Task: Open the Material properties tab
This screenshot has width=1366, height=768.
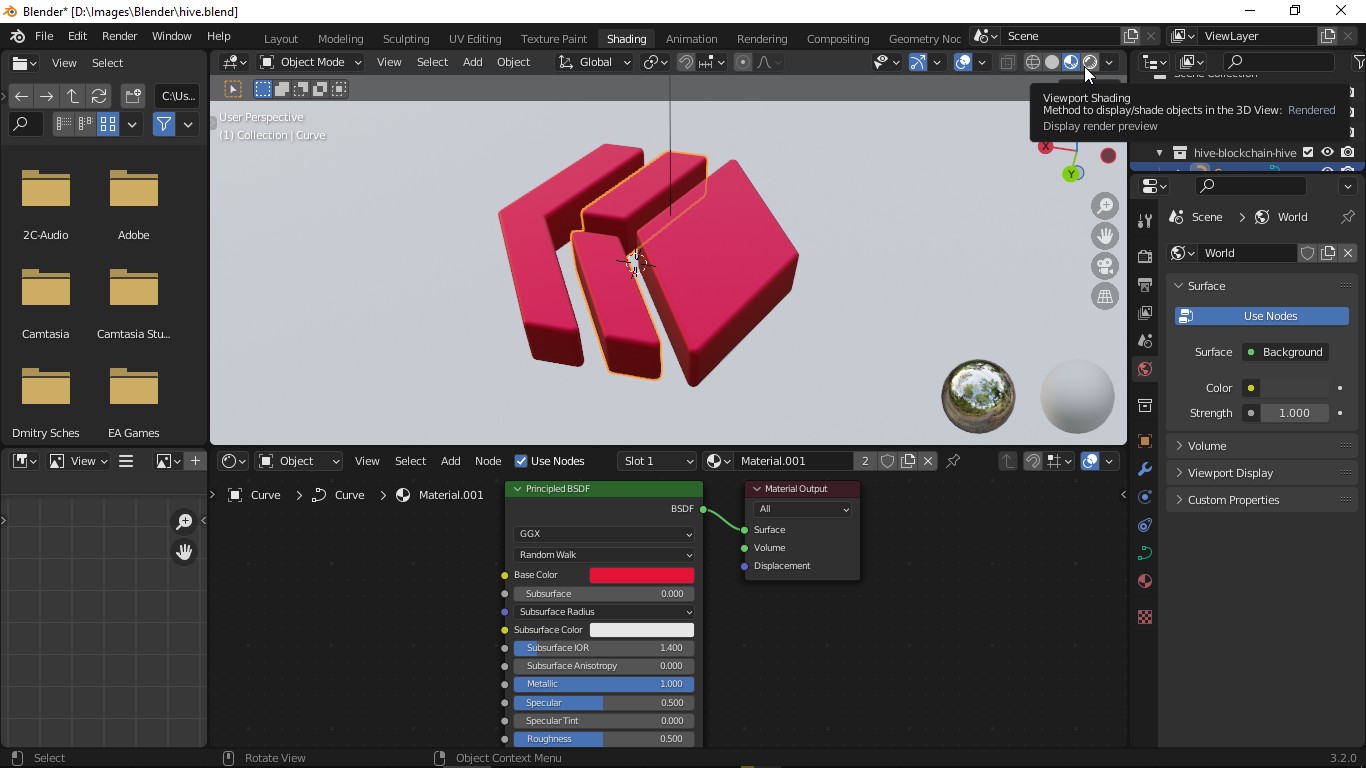Action: (1145, 581)
